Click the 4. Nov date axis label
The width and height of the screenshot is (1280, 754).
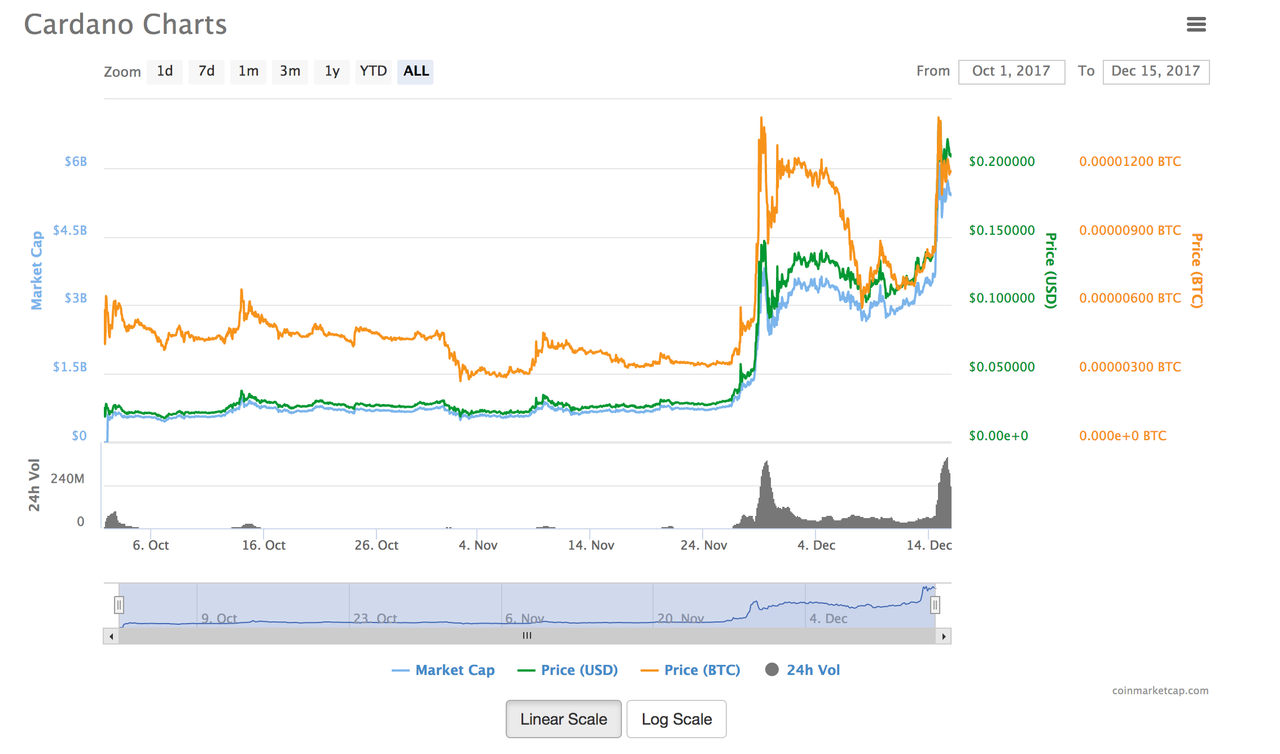pyautogui.click(x=478, y=545)
